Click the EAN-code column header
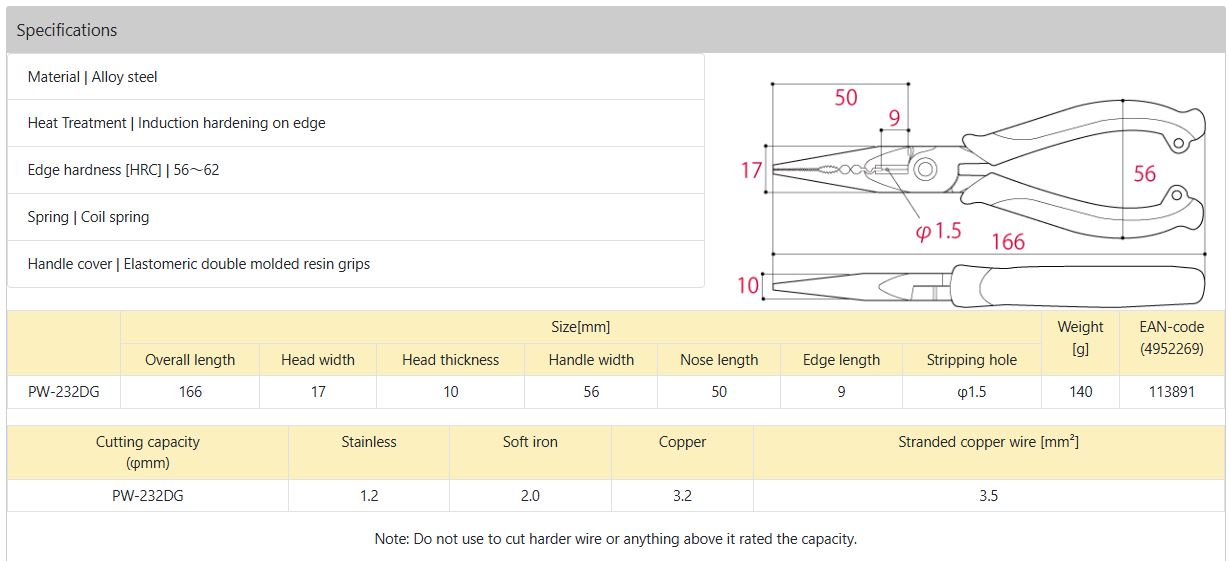The image size is (1229, 561). pos(1172,338)
